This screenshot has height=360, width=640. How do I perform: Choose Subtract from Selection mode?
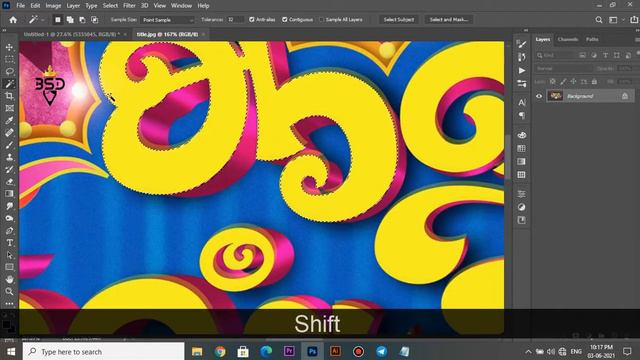pos(82,20)
